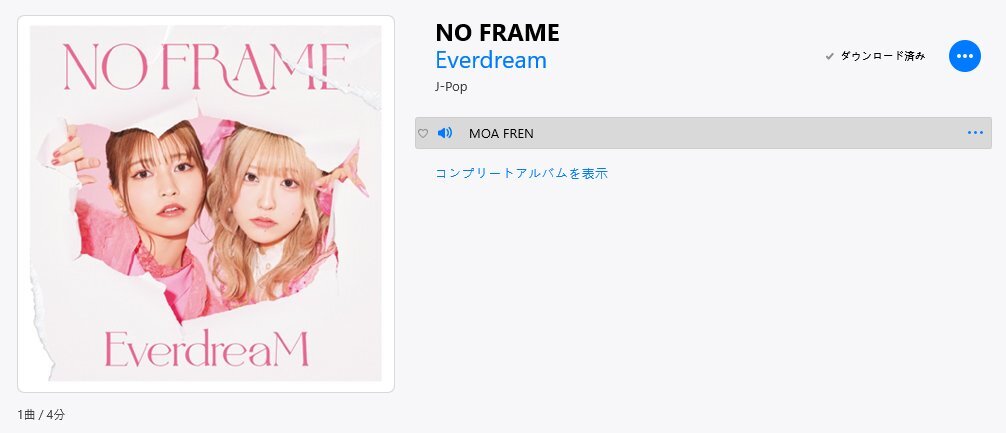Click the ダウンロード済み status label

(x=883, y=56)
